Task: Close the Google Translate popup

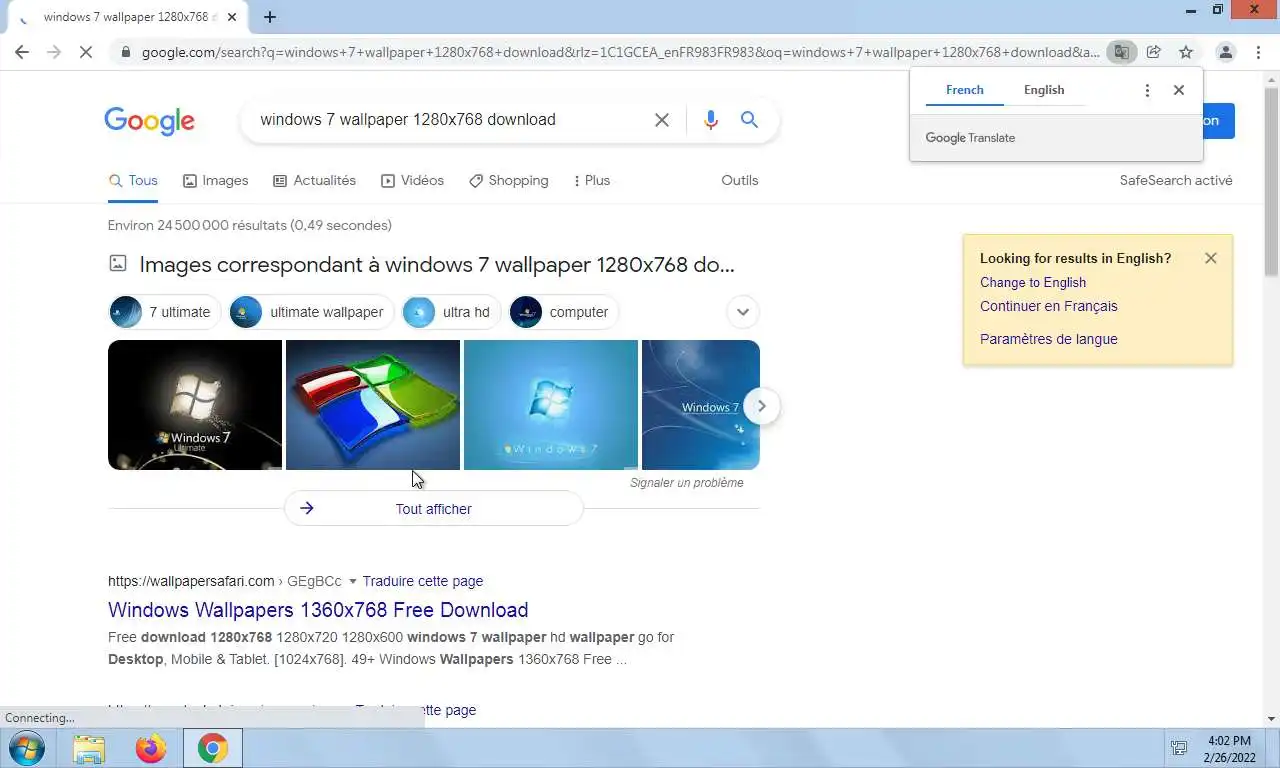Action: coord(1179,90)
